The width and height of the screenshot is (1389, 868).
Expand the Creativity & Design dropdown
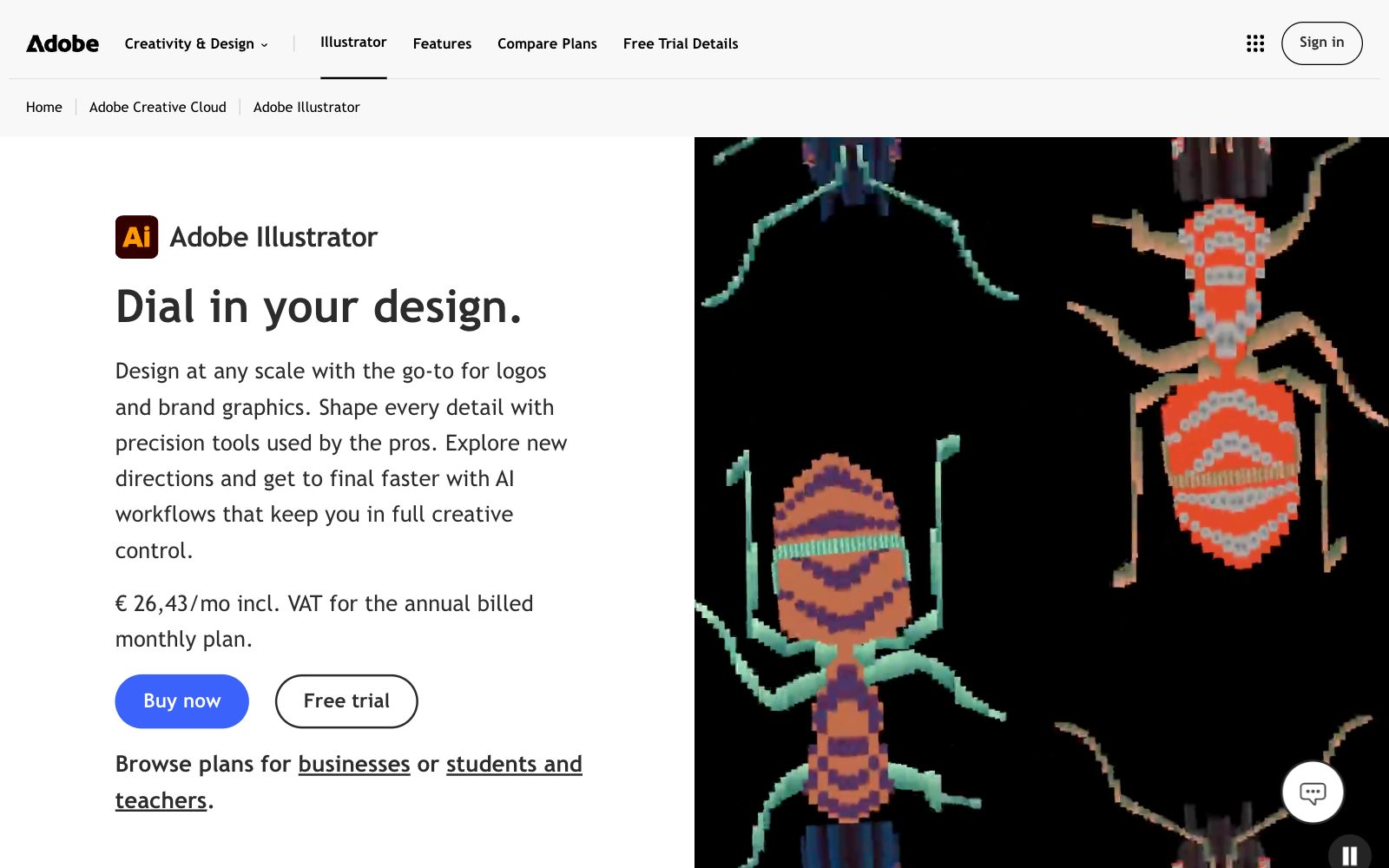point(197,43)
